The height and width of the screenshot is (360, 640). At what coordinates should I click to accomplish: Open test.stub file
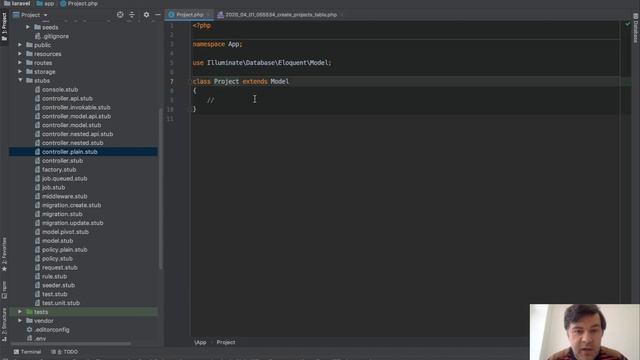tap(54, 294)
